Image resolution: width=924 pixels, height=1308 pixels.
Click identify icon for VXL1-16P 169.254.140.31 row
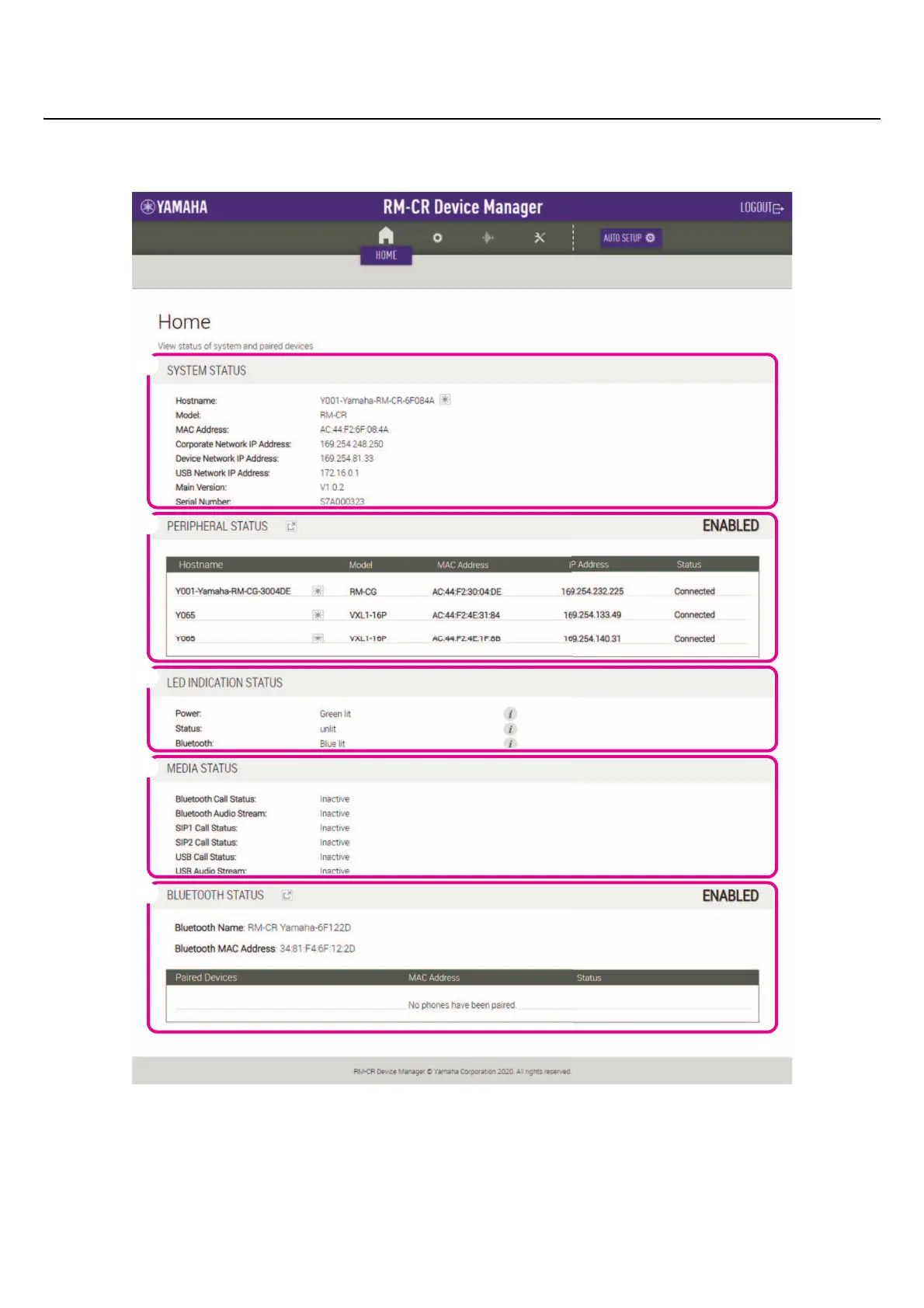point(318,638)
